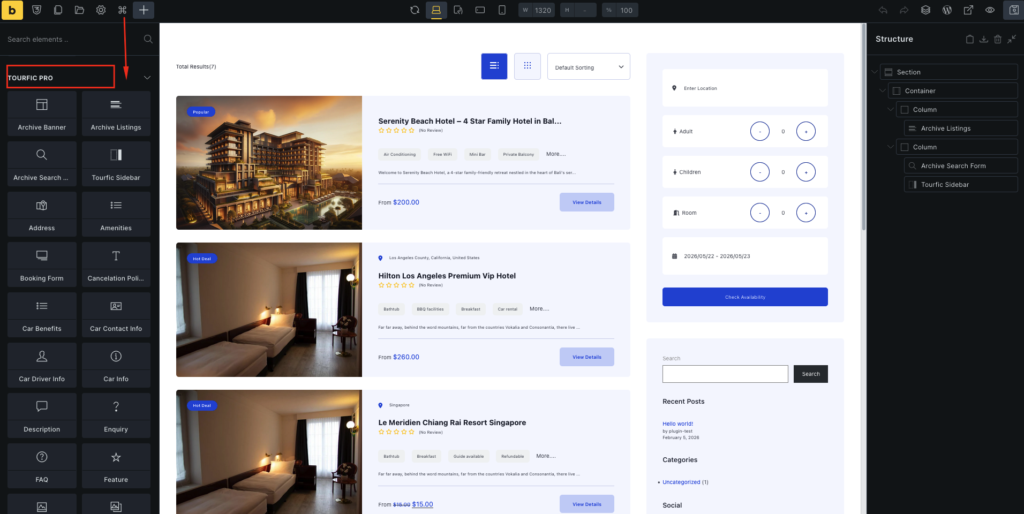The width and height of the screenshot is (1024, 514).
Task: Open View on frontend external link icon
Action: click(968, 10)
